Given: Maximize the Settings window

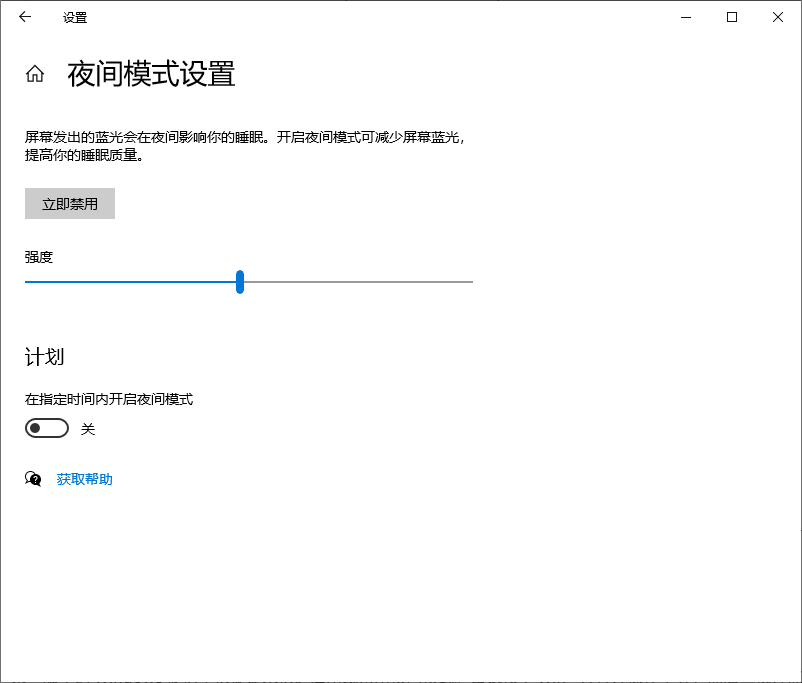Looking at the screenshot, I should [731, 17].
